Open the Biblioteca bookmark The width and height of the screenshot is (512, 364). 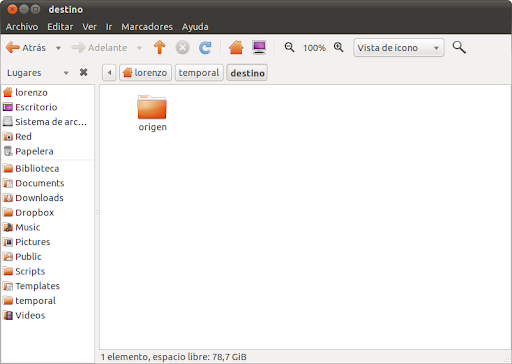click(x=48, y=168)
